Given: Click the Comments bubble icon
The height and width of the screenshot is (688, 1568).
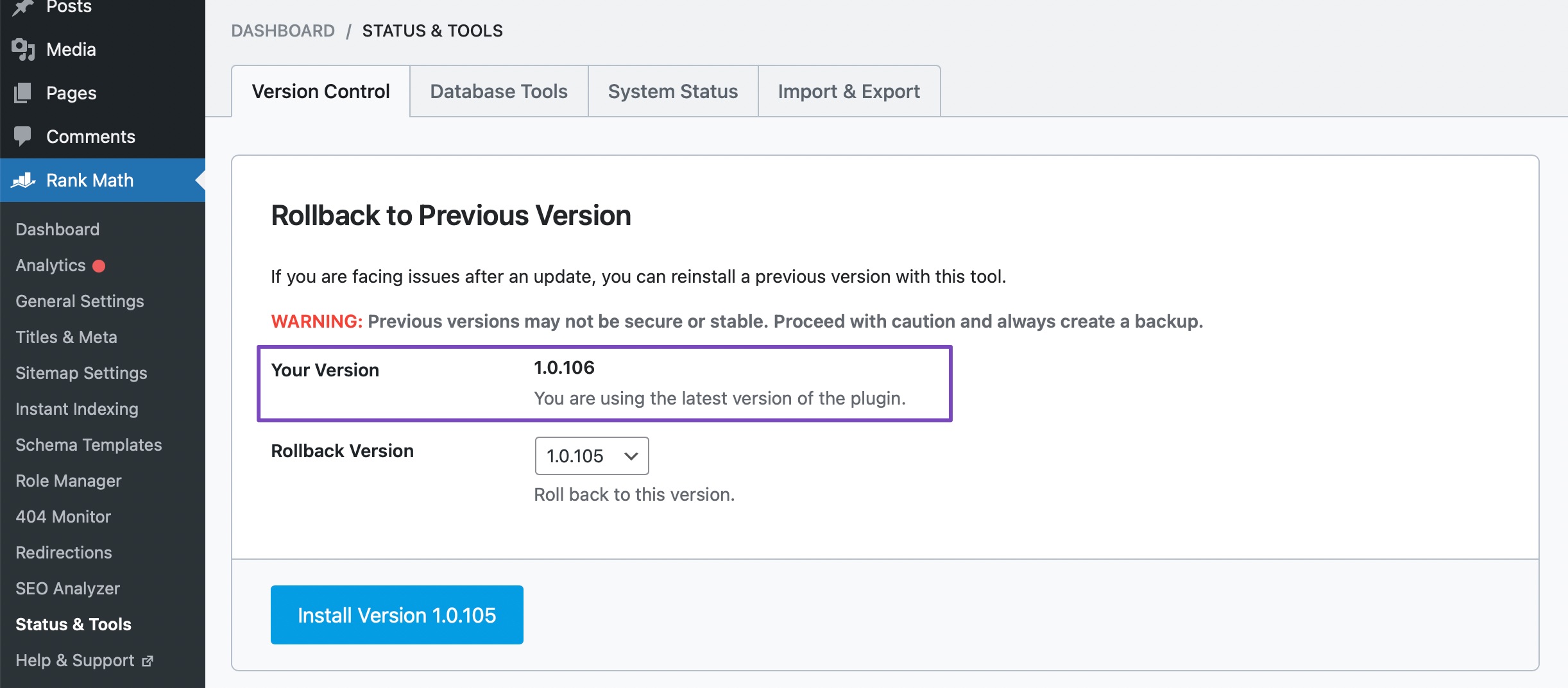Looking at the screenshot, I should point(22,136).
